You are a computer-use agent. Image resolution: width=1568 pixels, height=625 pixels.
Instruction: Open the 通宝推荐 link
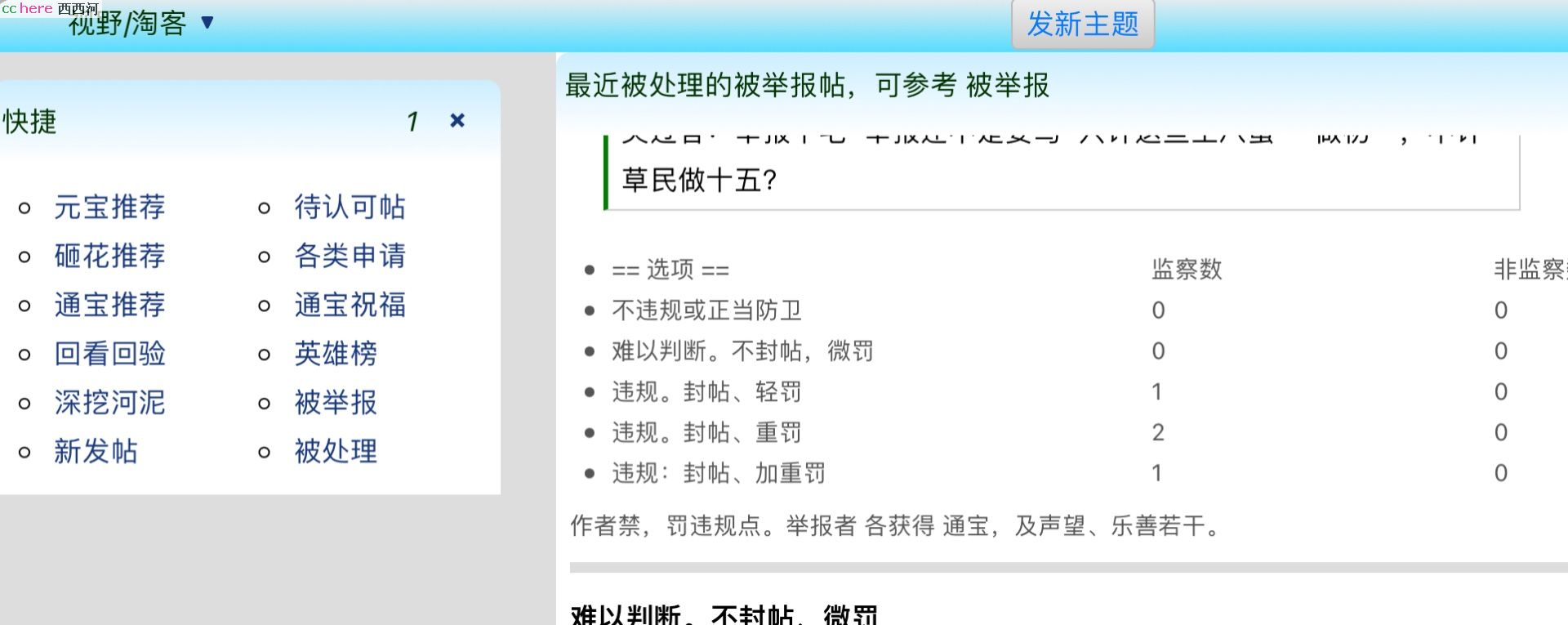pos(109,306)
